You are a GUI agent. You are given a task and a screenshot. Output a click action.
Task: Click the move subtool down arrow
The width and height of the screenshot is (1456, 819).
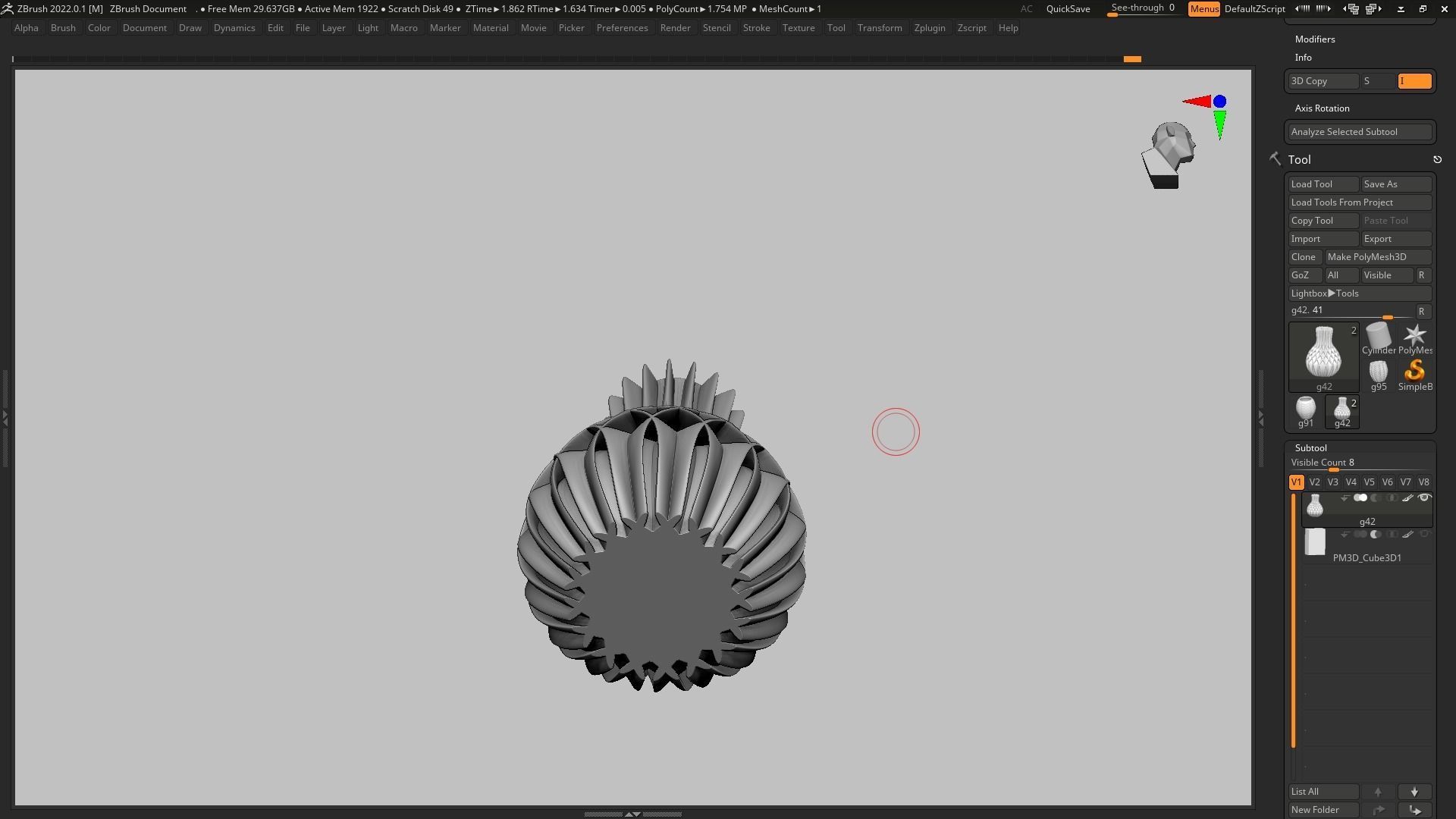click(1414, 792)
